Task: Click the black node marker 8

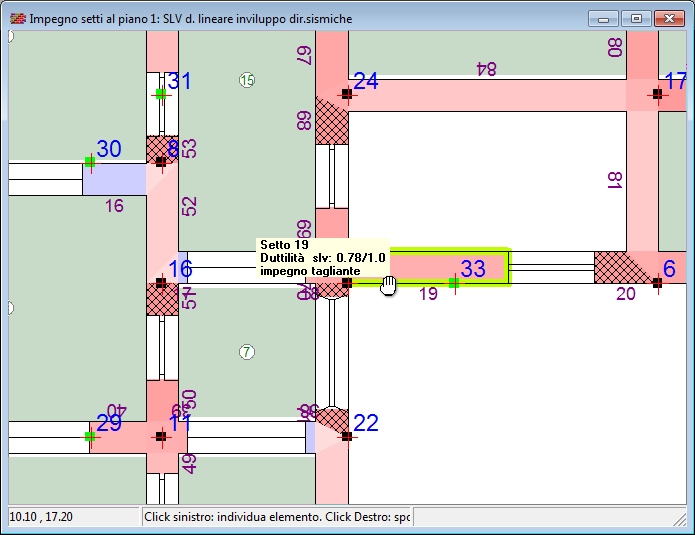Action: [x=161, y=162]
